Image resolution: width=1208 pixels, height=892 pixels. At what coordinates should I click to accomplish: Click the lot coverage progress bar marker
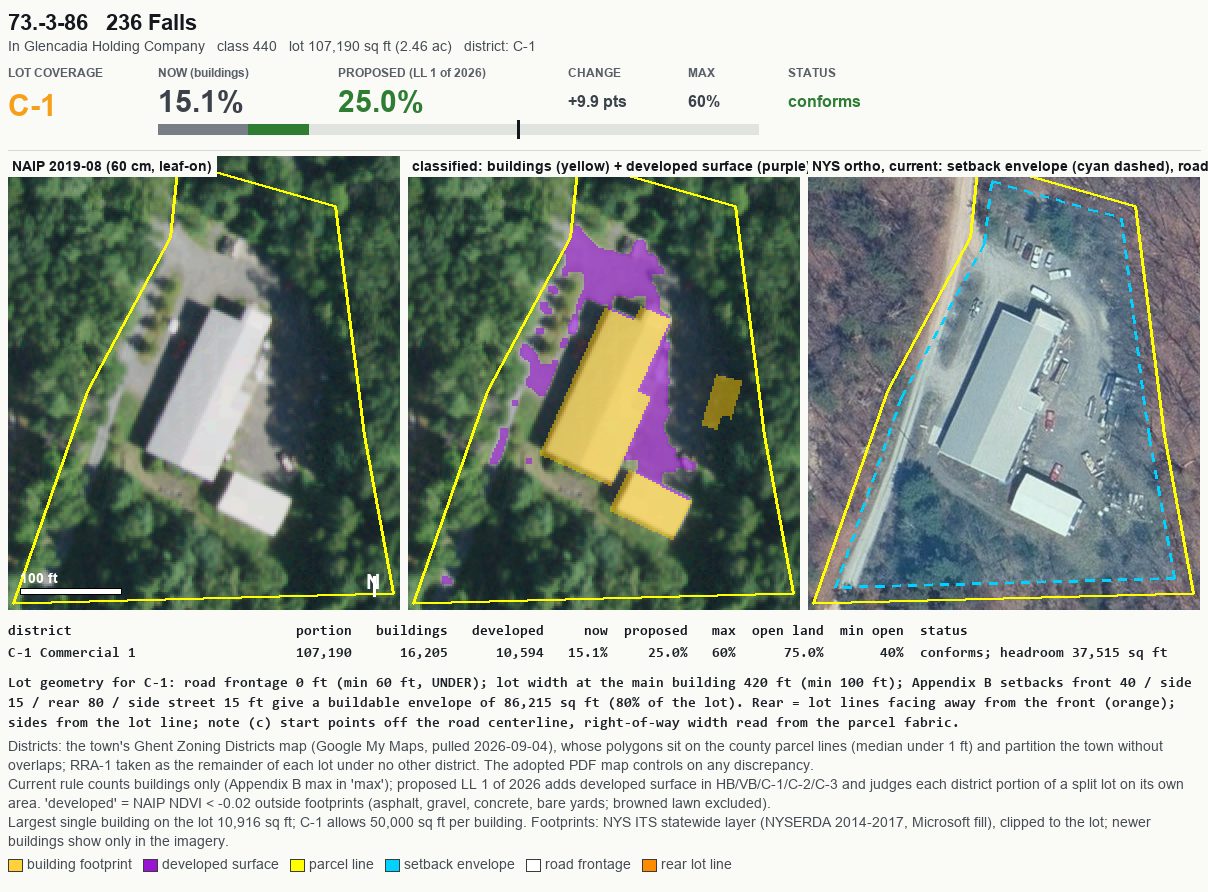[x=518, y=129]
